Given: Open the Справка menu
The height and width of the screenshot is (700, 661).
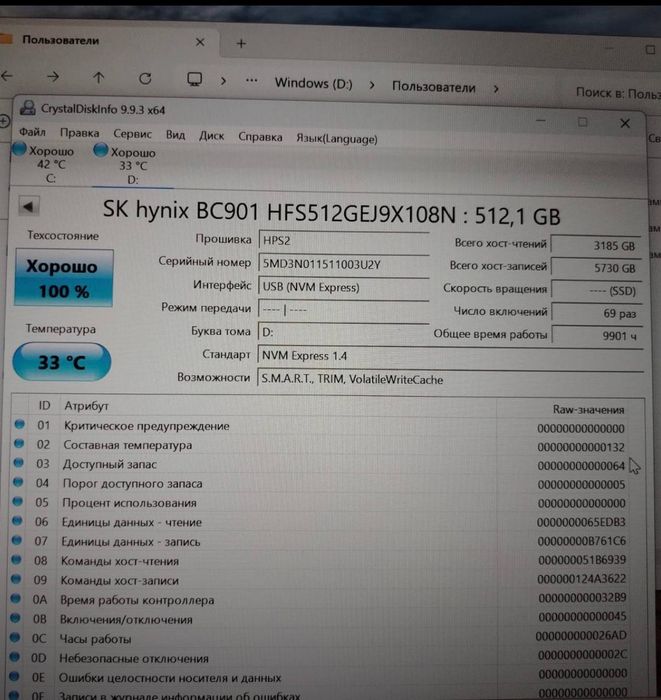Looking at the screenshot, I should (x=260, y=137).
